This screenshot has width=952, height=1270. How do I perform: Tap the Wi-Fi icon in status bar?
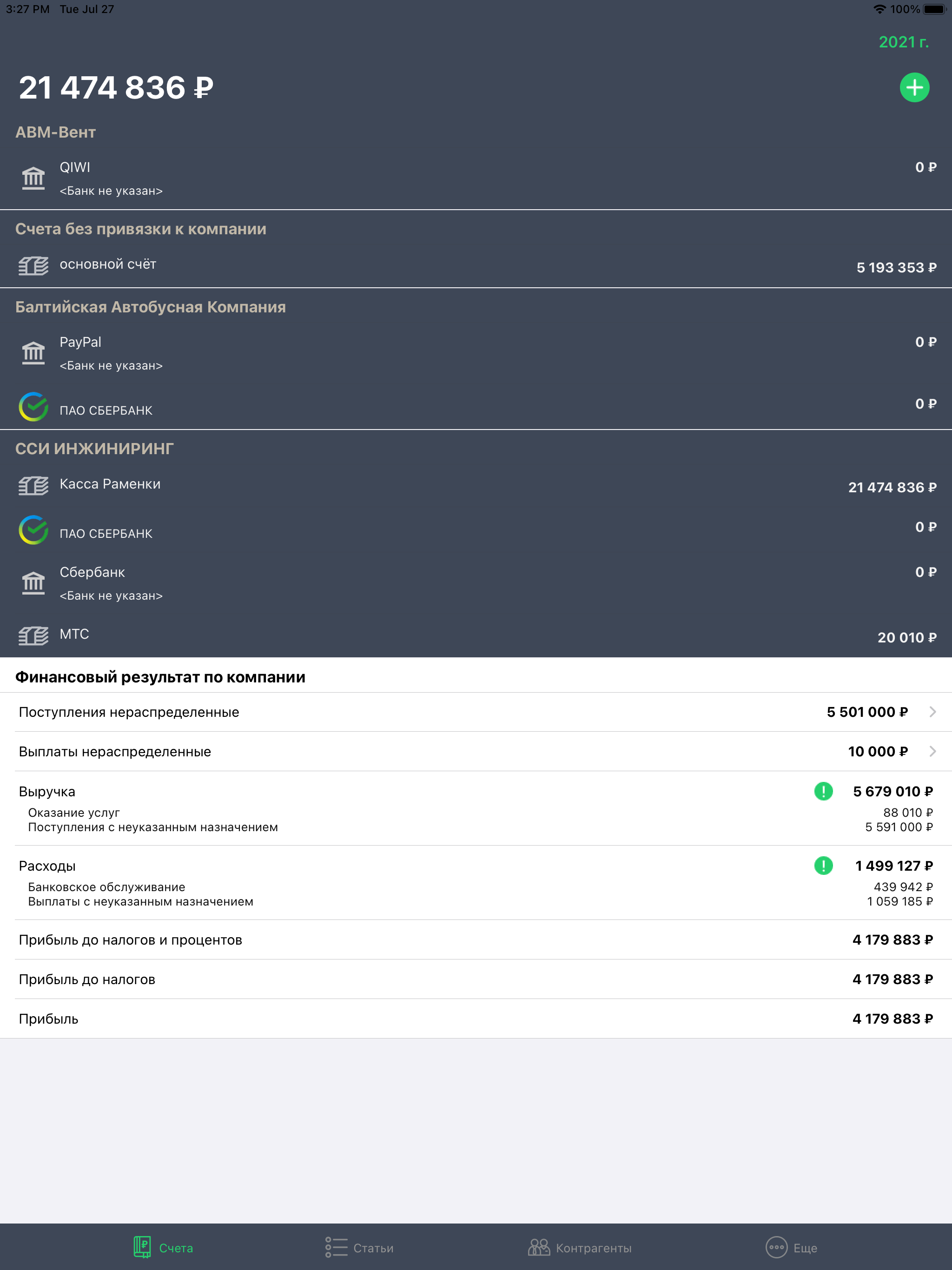pos(879,9)
